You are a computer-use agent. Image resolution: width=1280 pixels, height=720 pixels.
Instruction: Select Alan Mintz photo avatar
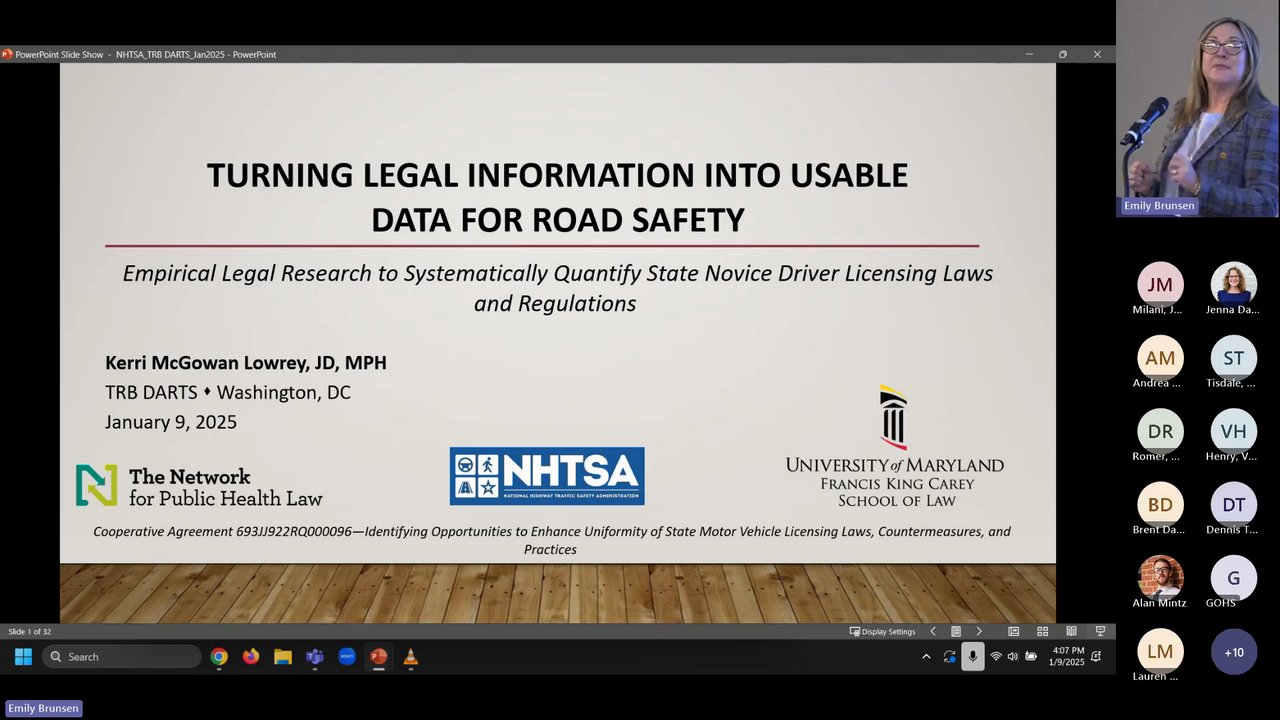point(1160,578)
